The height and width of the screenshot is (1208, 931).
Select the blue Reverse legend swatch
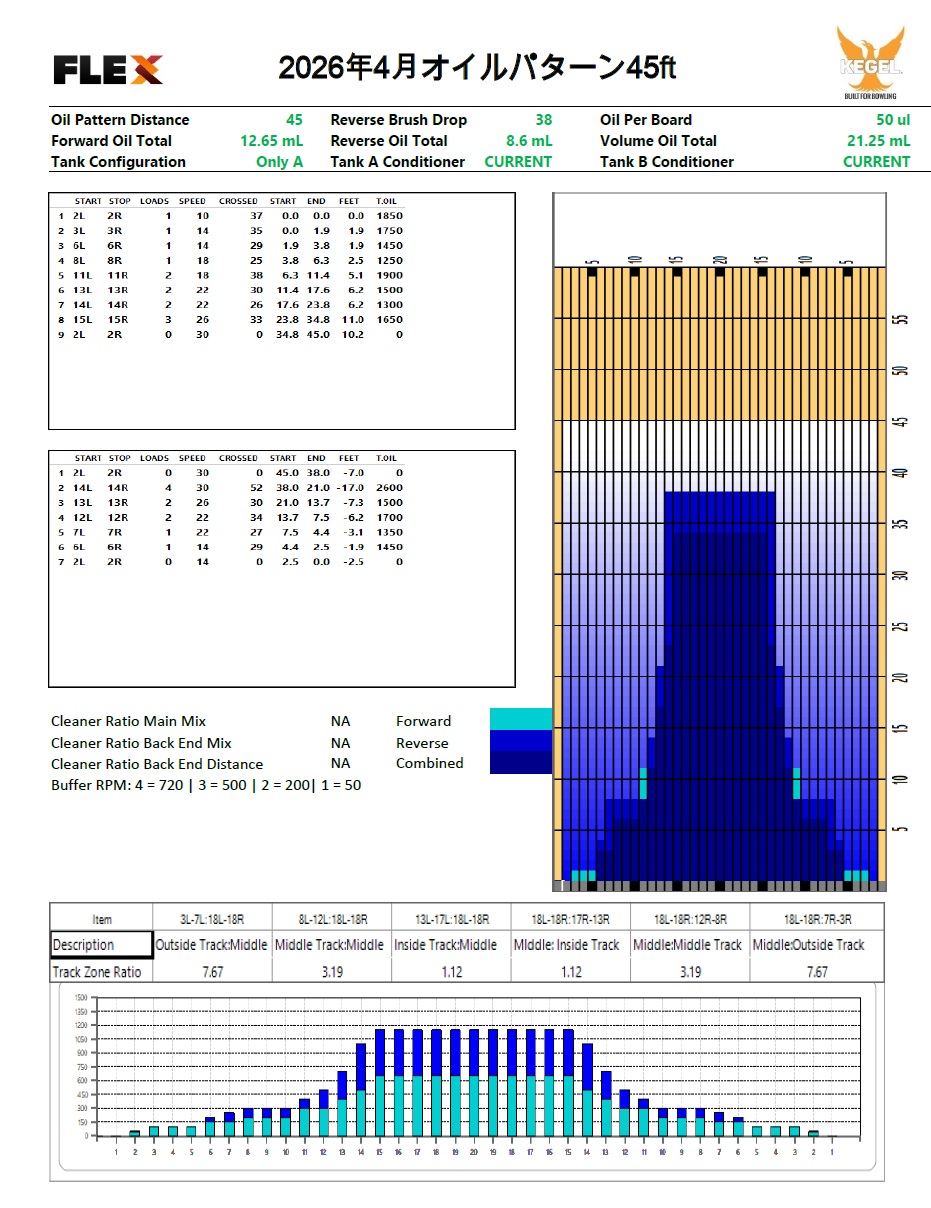pos(520,742)
